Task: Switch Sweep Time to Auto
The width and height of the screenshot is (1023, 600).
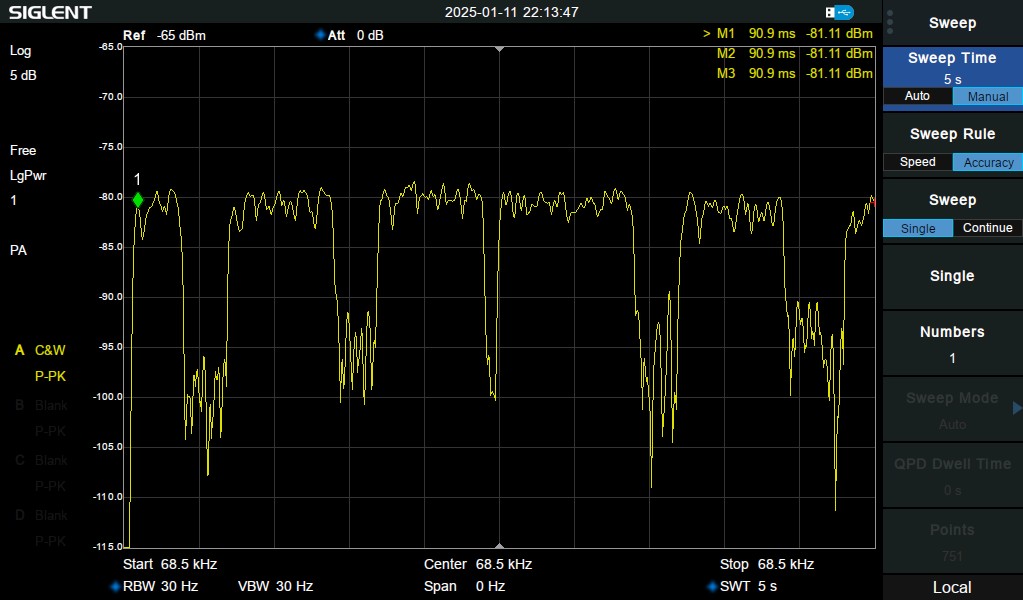Action: click(917, 96)
